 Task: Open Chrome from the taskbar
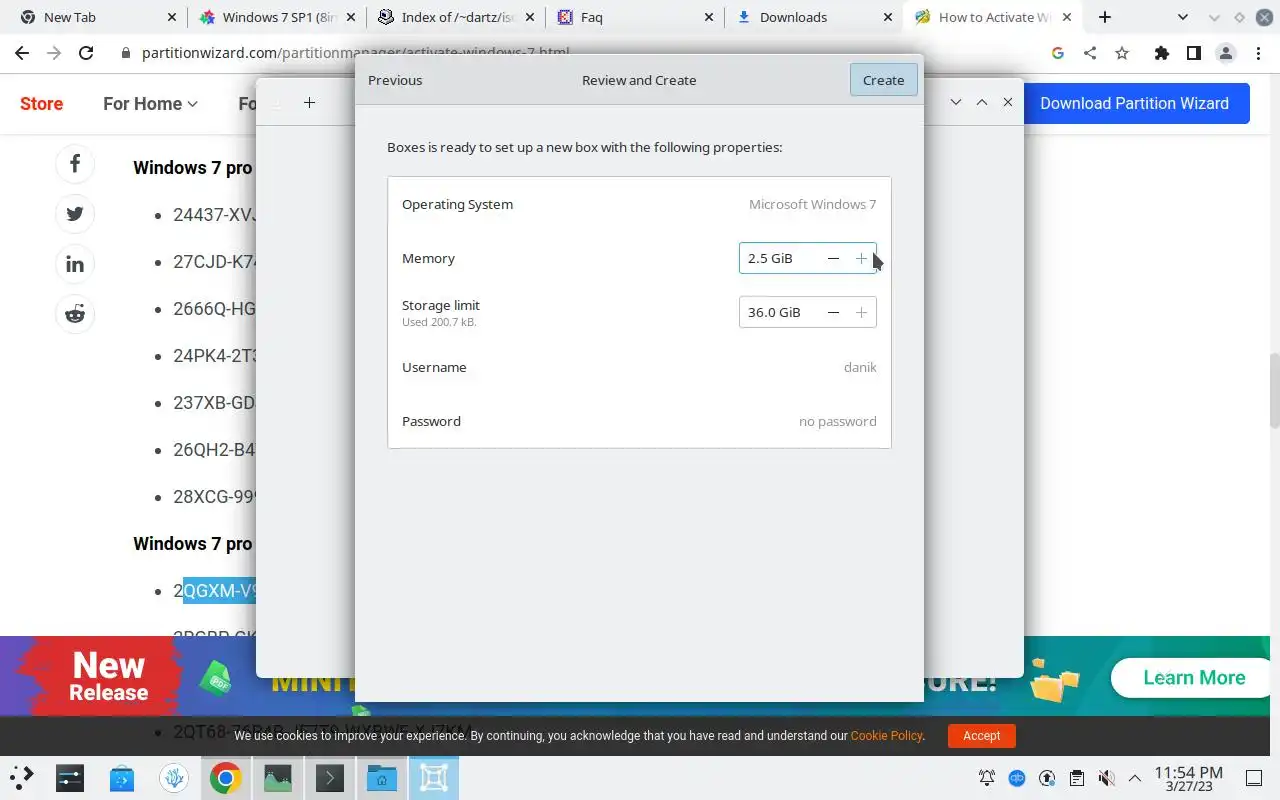coord(226,778)
